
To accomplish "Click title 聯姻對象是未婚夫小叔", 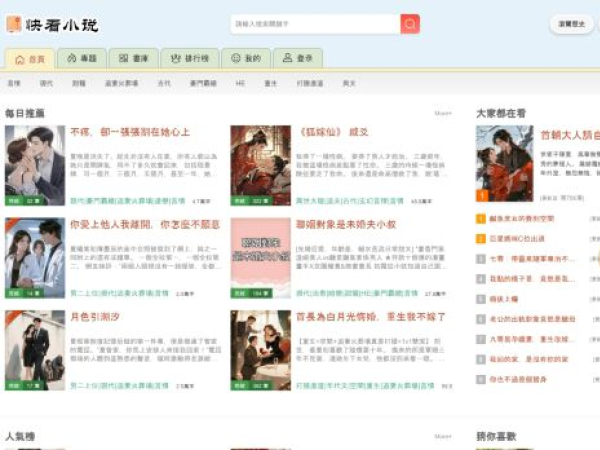I will (346, 225).
